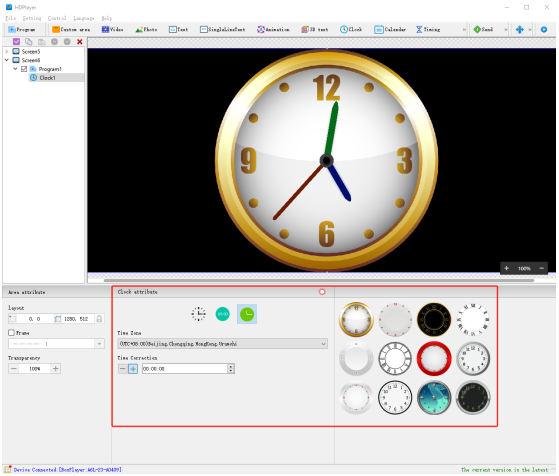
Task: Click the copy icon above the tree
Action: click(29, 42)
